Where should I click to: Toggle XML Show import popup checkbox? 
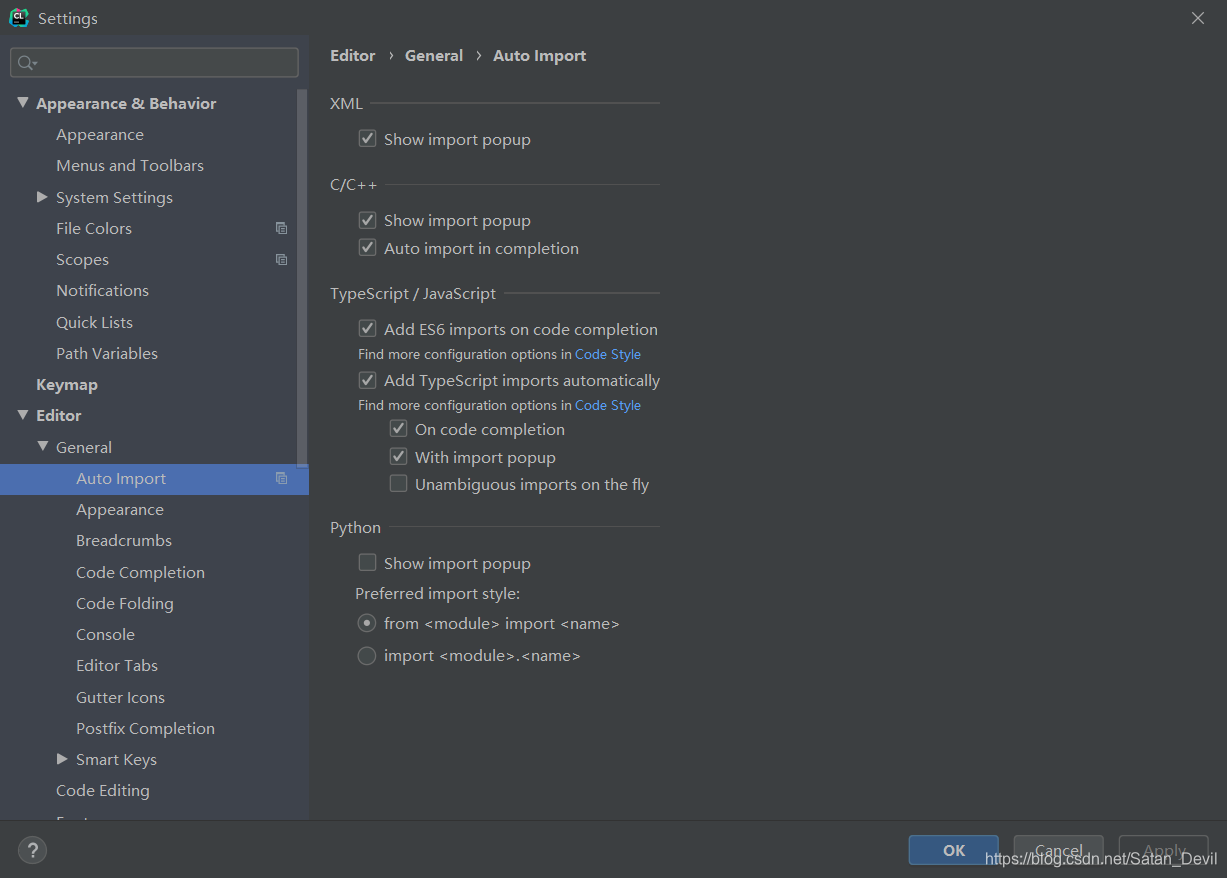(368, 139)
